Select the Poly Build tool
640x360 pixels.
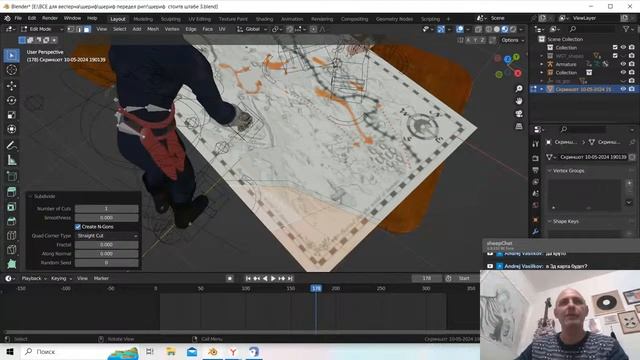11,264
